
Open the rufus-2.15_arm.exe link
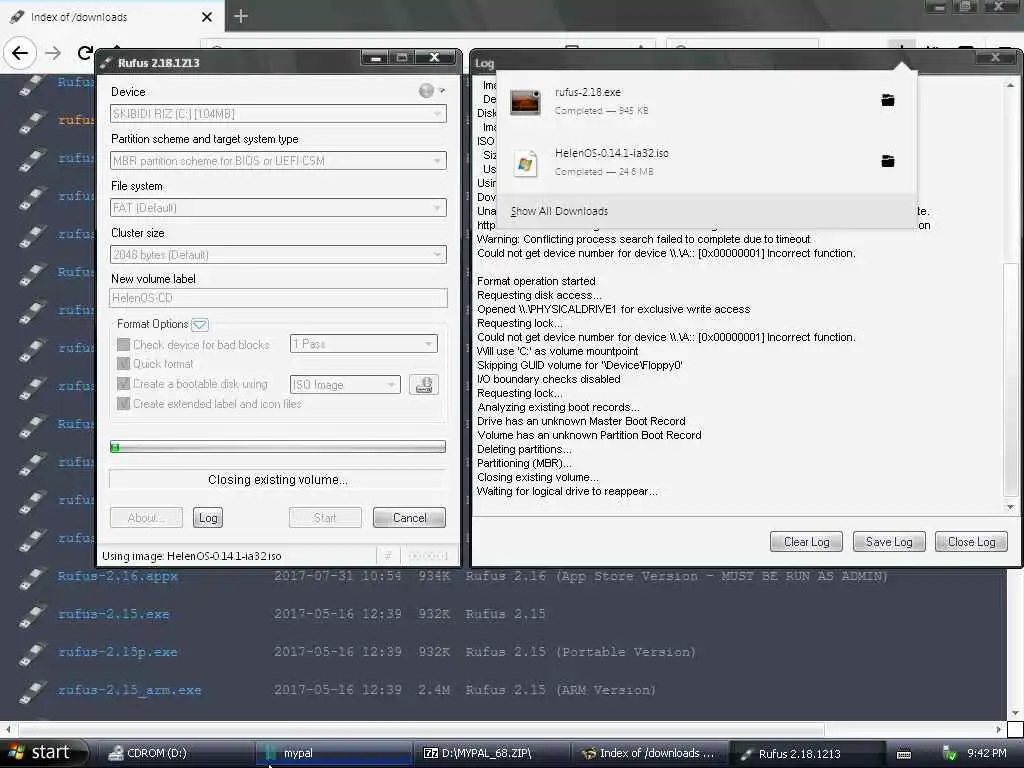129,690
